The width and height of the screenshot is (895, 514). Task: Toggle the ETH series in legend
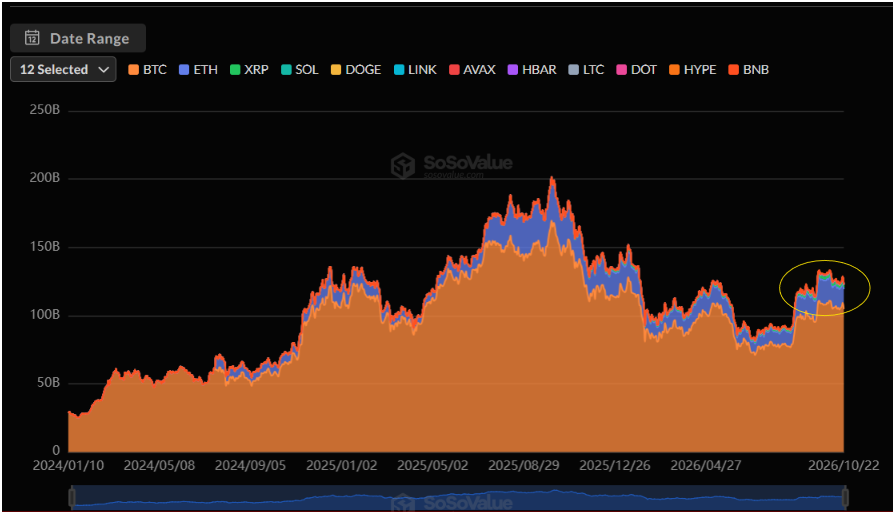pos(198,70)
